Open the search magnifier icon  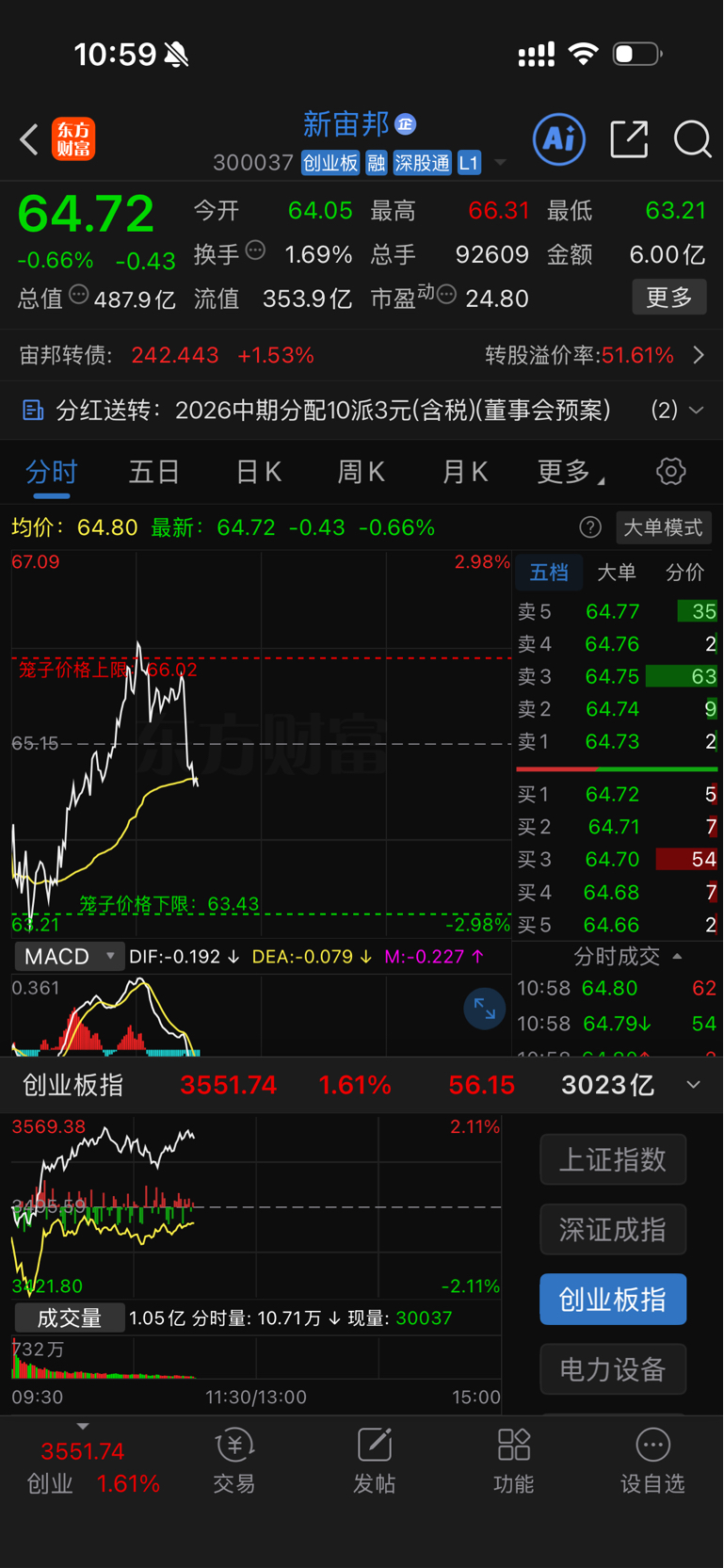692,139
